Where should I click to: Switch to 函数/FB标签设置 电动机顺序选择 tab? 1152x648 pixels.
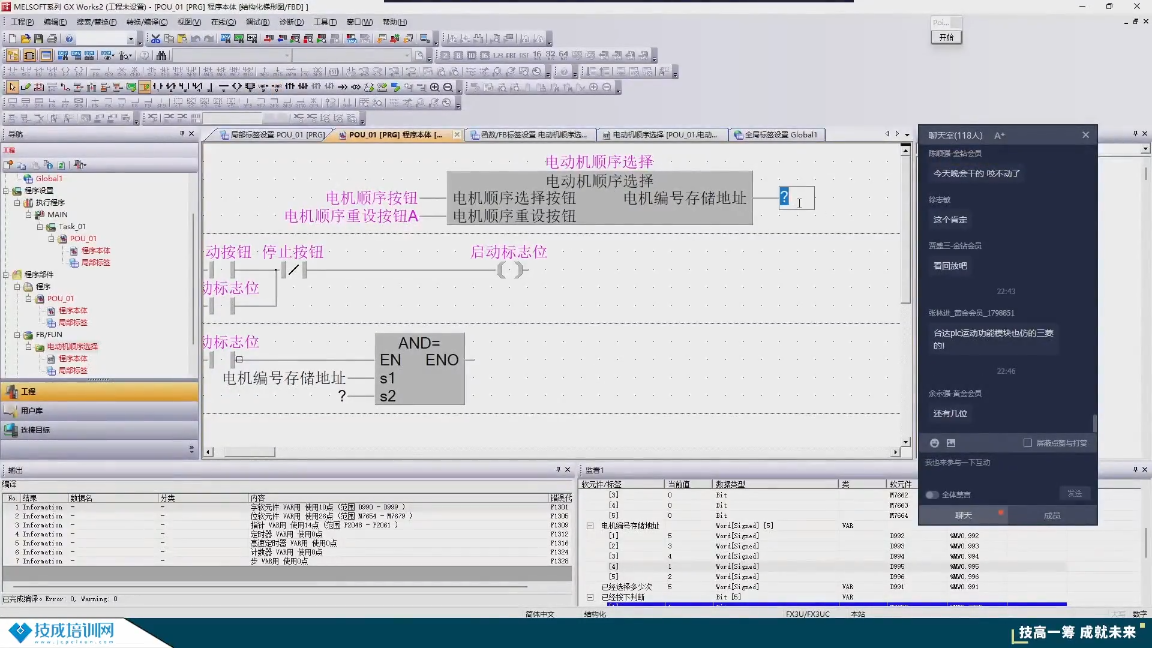coord(529,134)
